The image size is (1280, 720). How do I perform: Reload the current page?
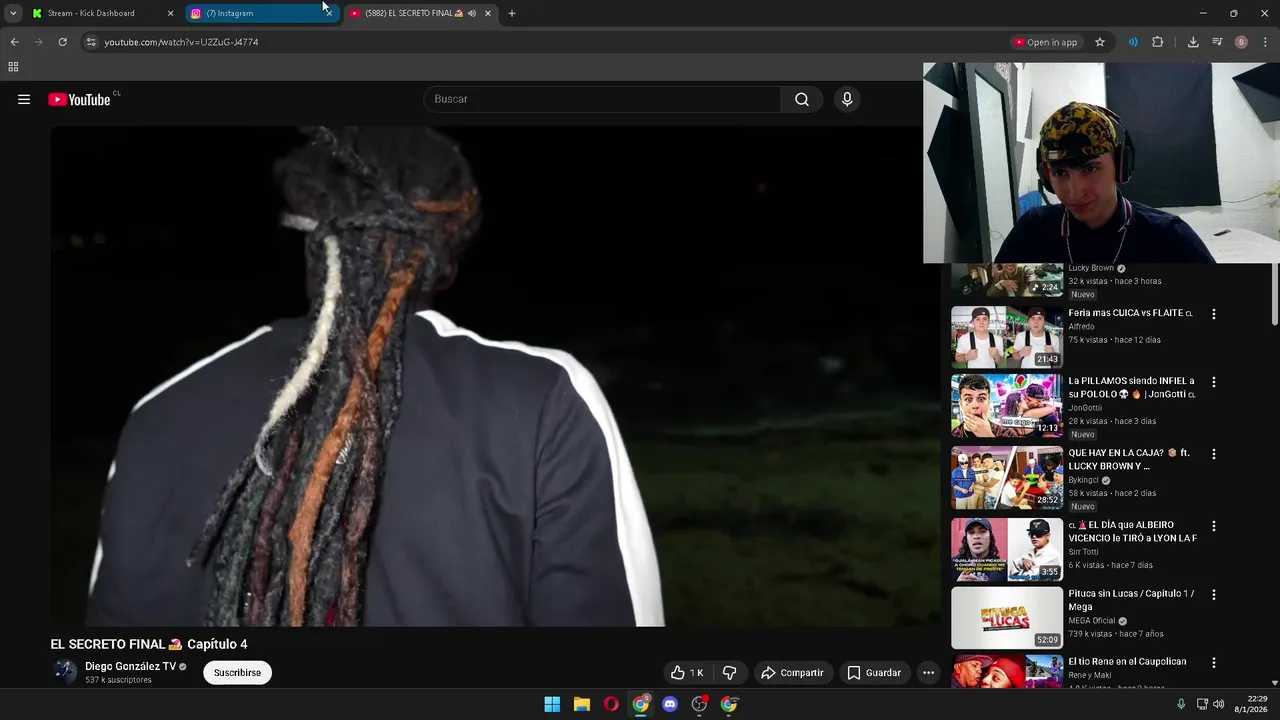tap(62, 42)
